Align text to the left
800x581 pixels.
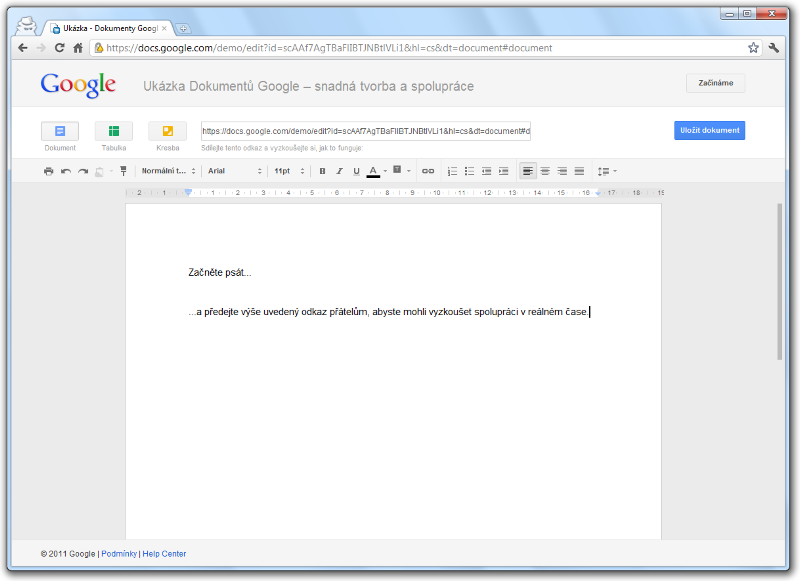click(x=528, y=171)
